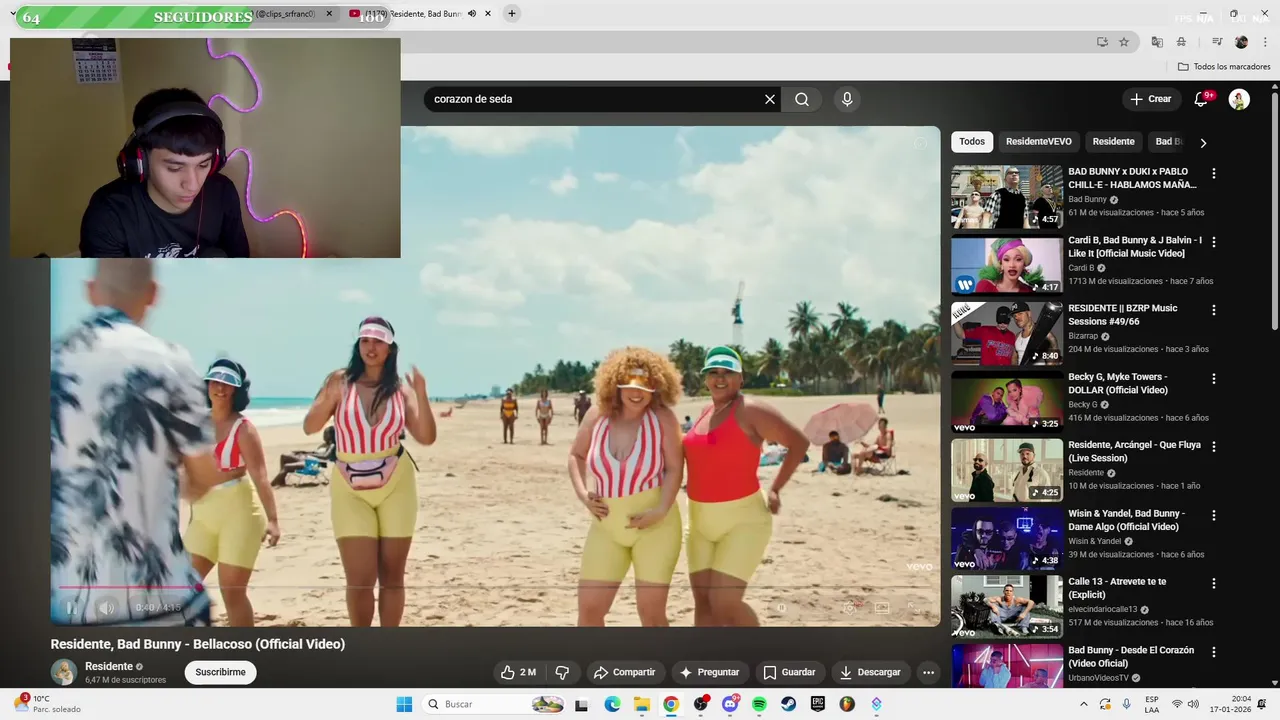Subscribe with the Suscribirme button
The image size is (1280, 720).
click(x=220, y=672)
